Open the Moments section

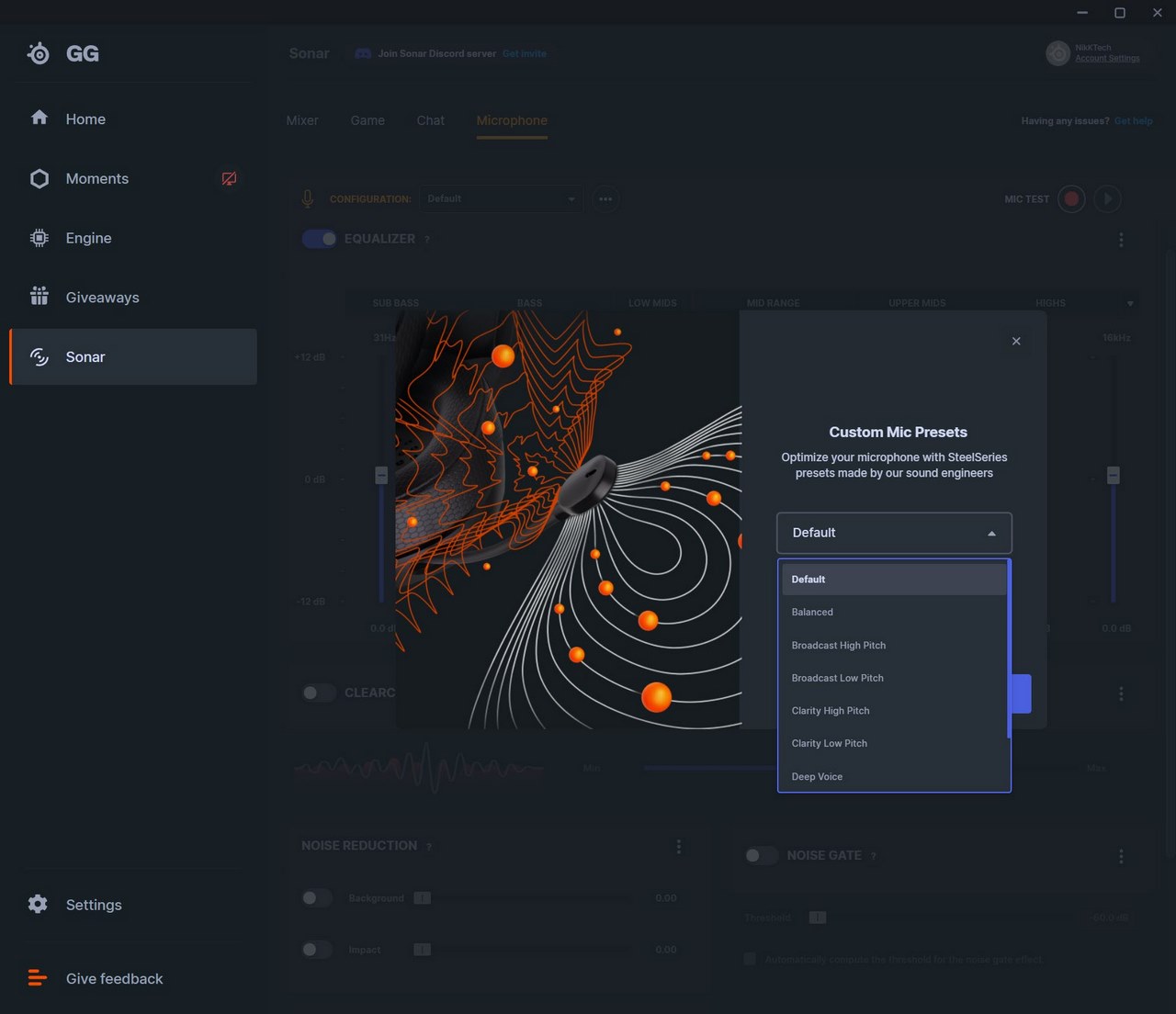(x=133, y=178)
